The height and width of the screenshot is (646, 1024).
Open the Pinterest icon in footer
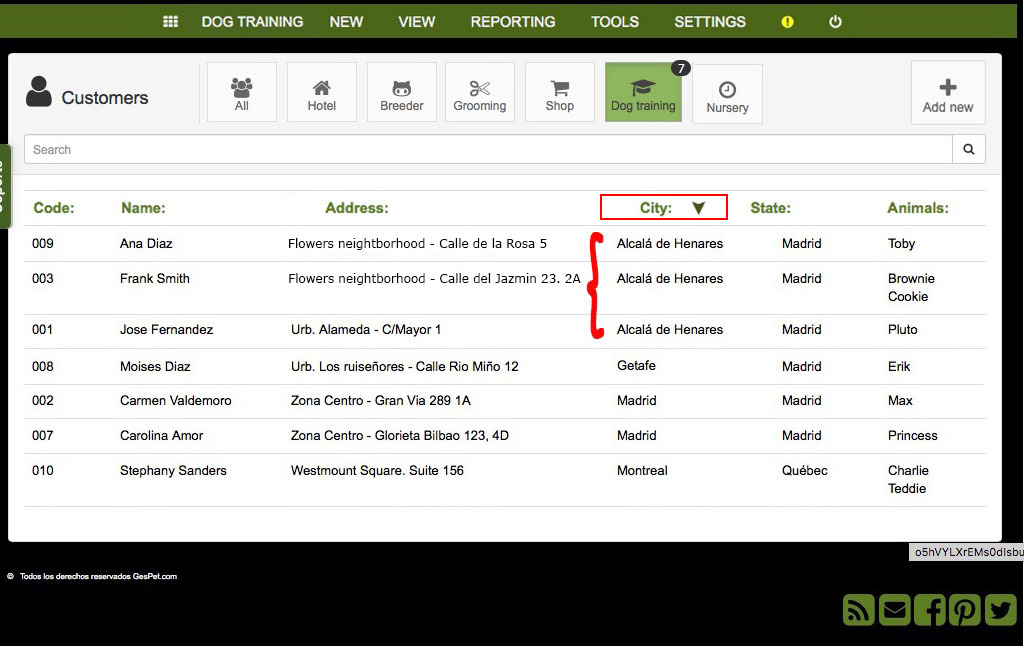(965, 610)
